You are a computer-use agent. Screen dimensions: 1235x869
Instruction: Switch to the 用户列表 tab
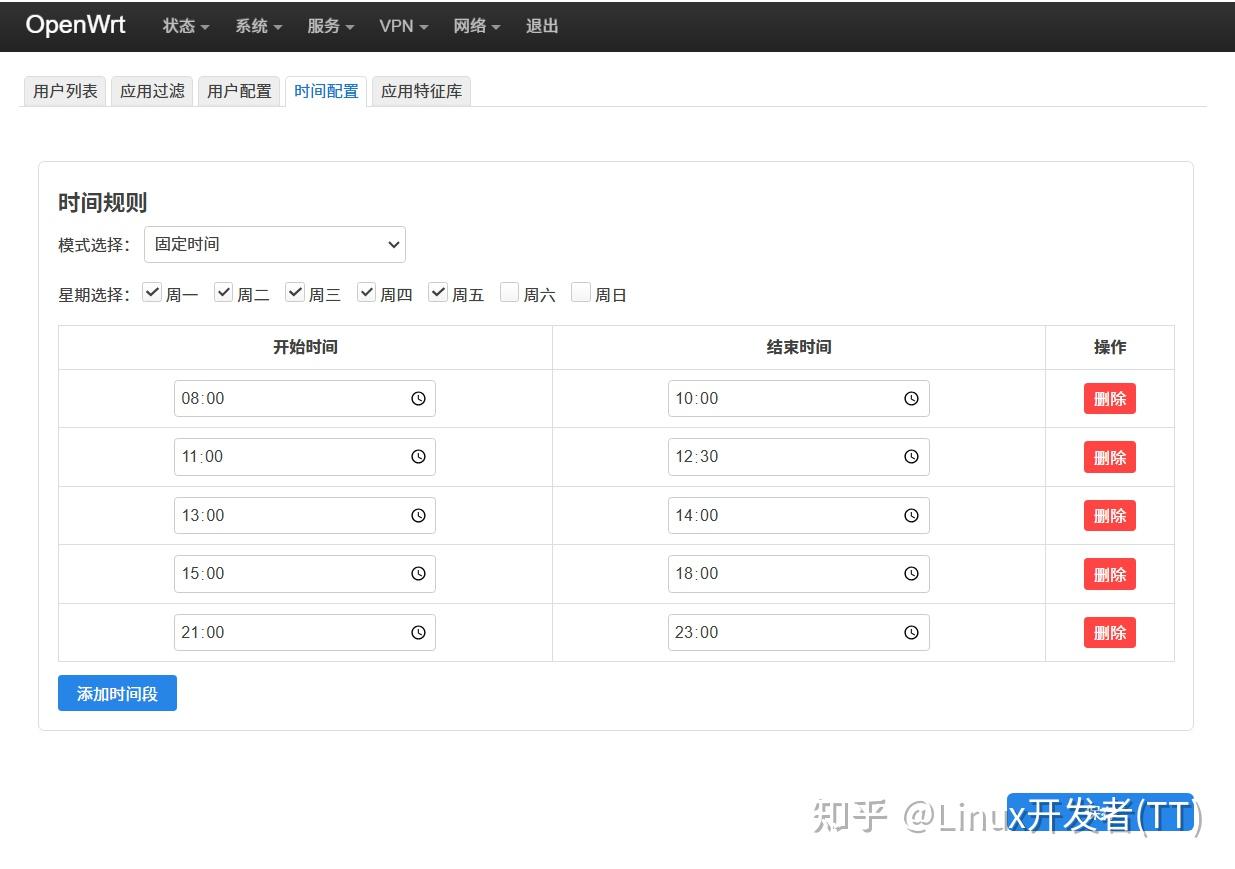point(65,91)
